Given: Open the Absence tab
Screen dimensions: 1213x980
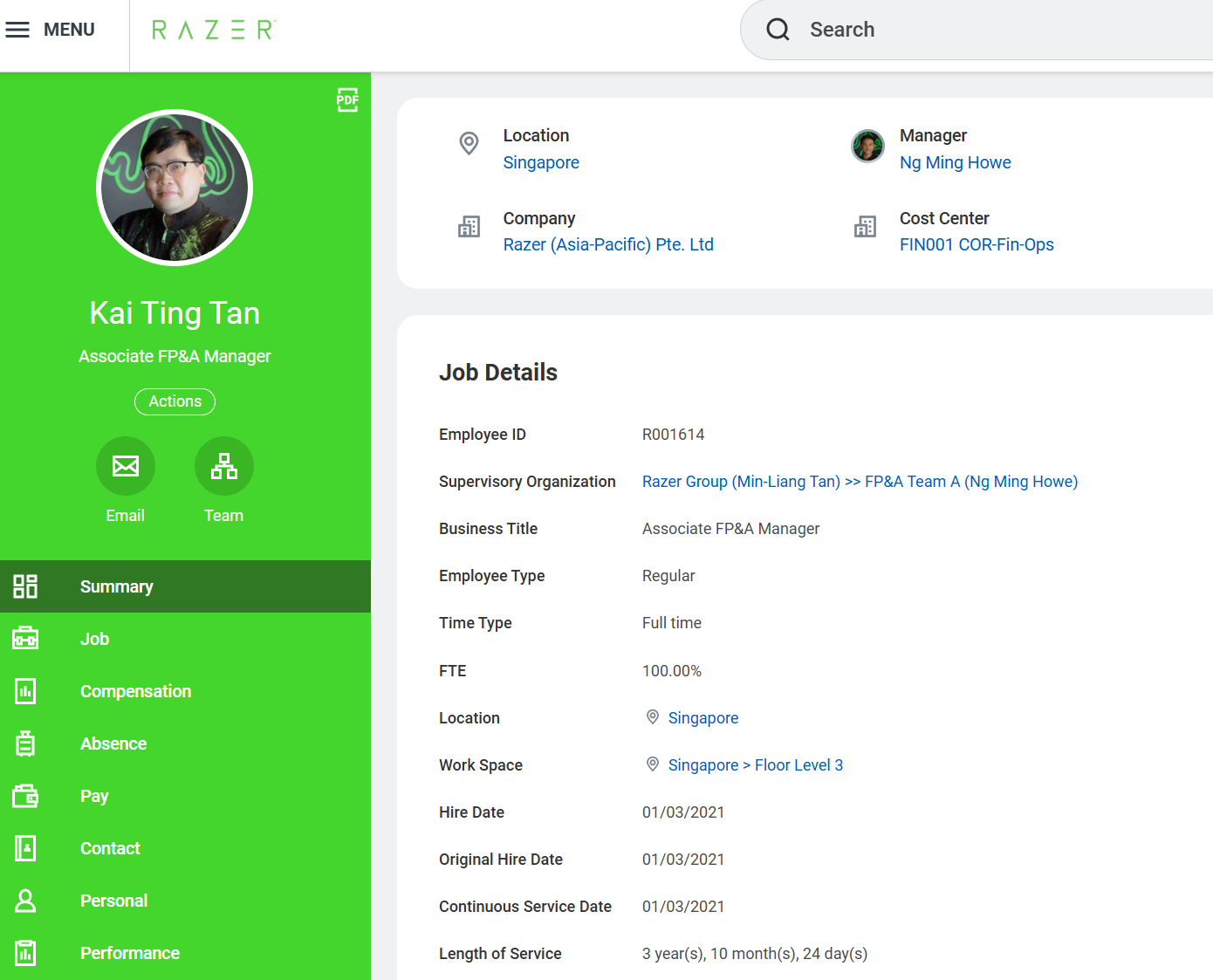Looking at the screenshot, I should 185,744.
